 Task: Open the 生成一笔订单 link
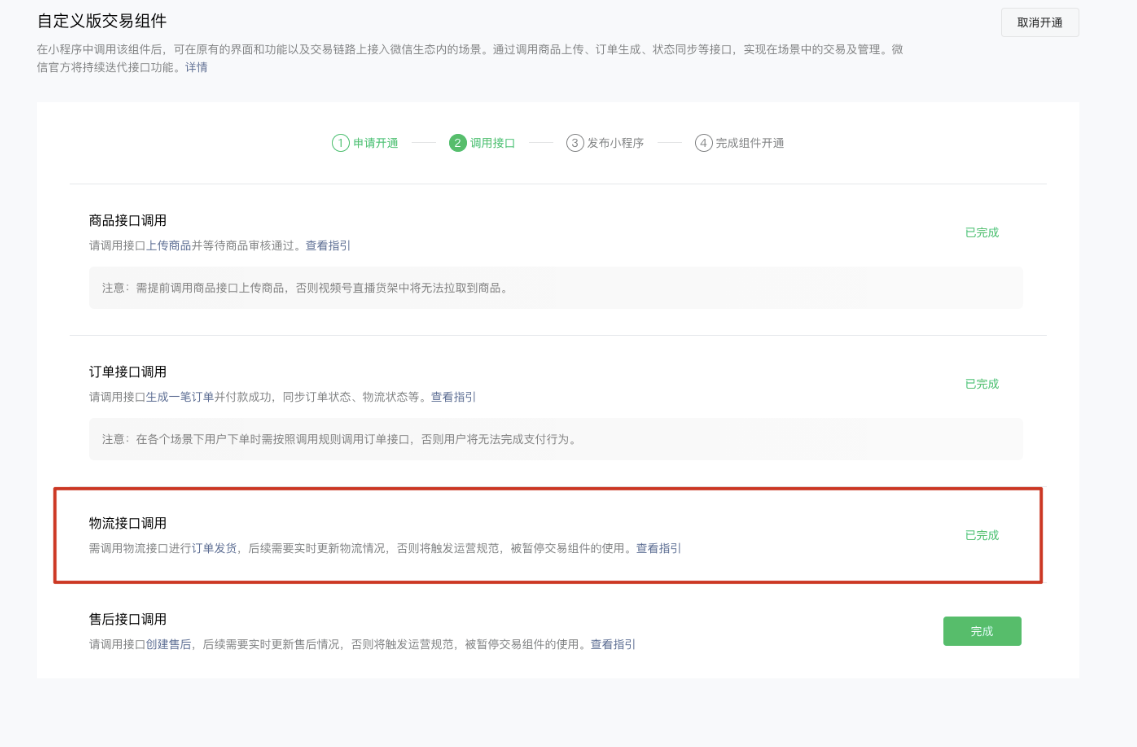click(x=180, y=397)
